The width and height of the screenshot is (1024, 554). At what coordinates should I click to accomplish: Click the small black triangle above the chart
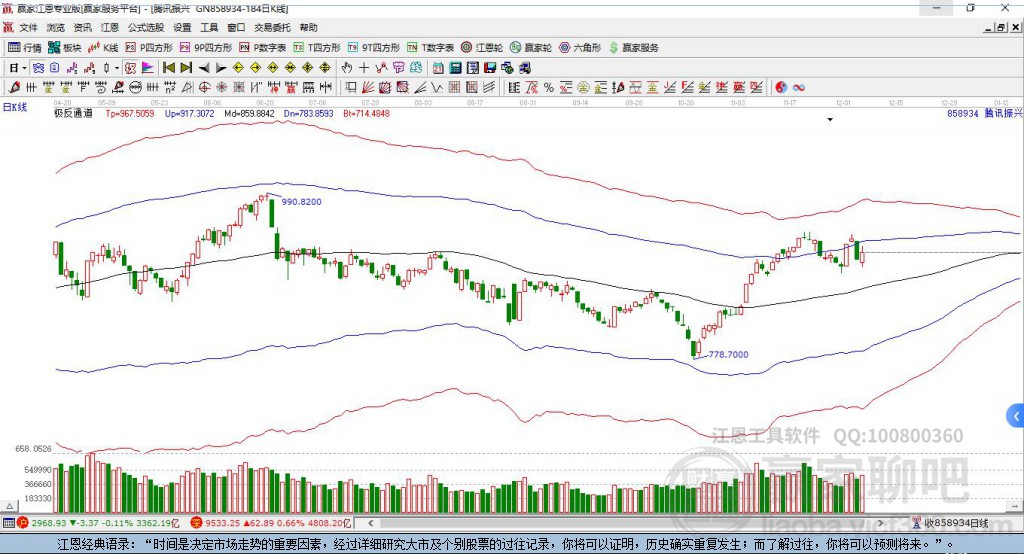(830, 120)
